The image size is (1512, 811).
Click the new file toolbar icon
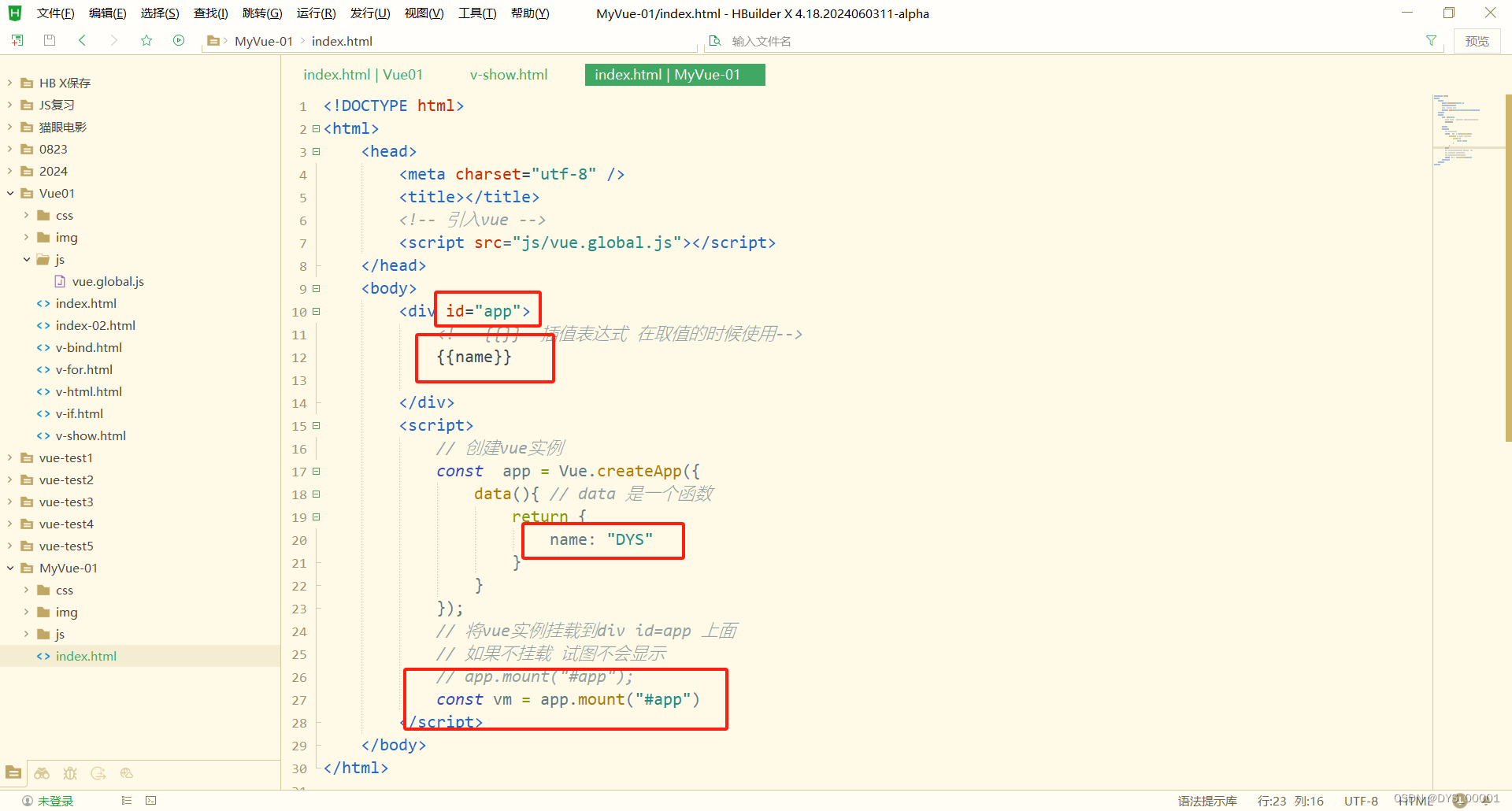(17, 40)
